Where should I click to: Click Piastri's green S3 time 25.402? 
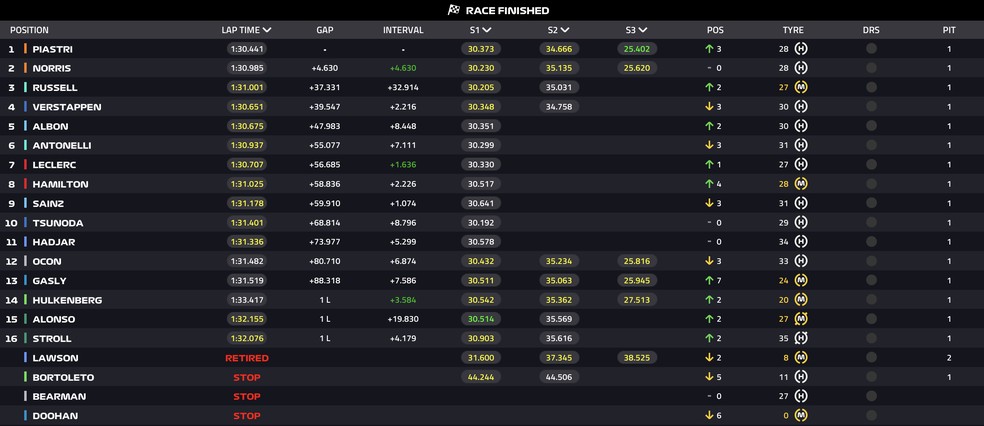pyautogui.click(x=637, y=49)
